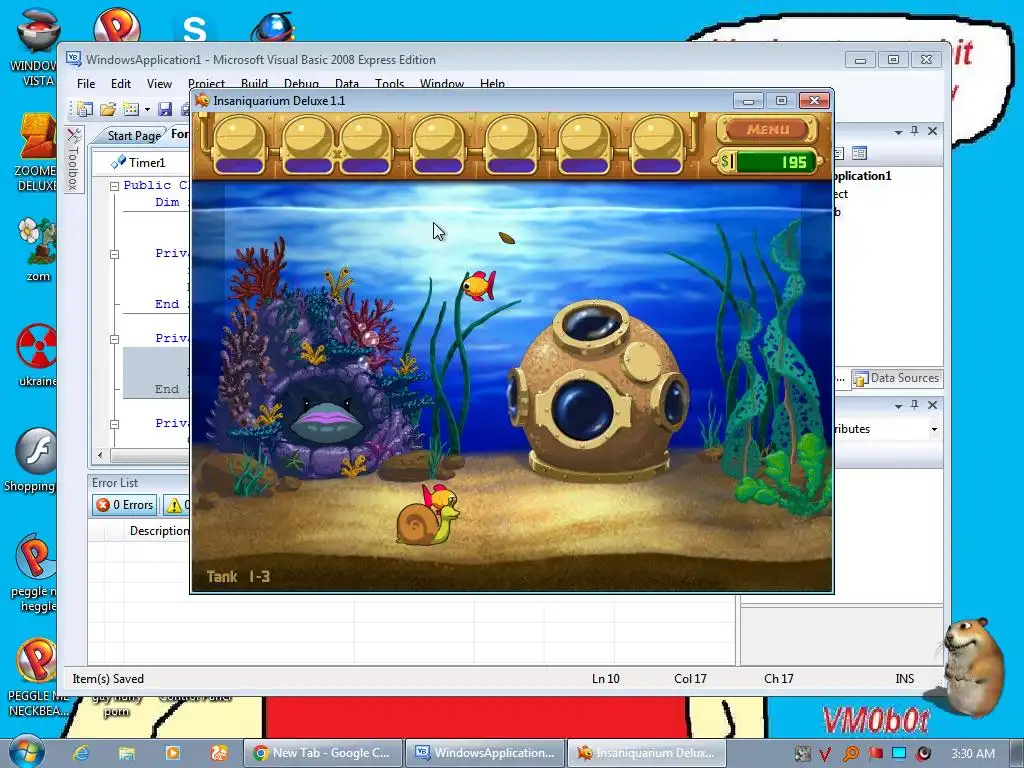Click the red V system tray icon
This screenshot has height=768, width=1024.
point(825,754)
